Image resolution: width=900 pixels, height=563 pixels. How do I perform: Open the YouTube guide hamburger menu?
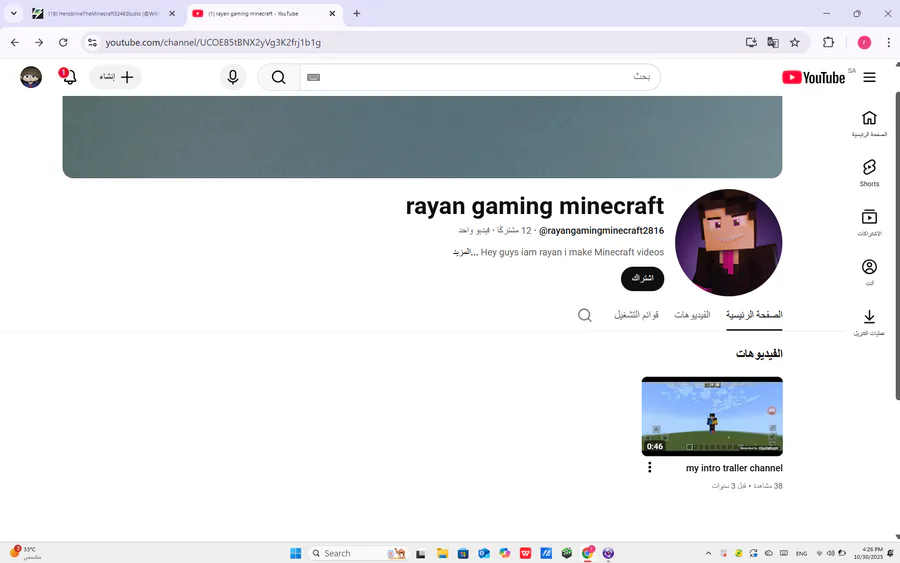[870, 77]
